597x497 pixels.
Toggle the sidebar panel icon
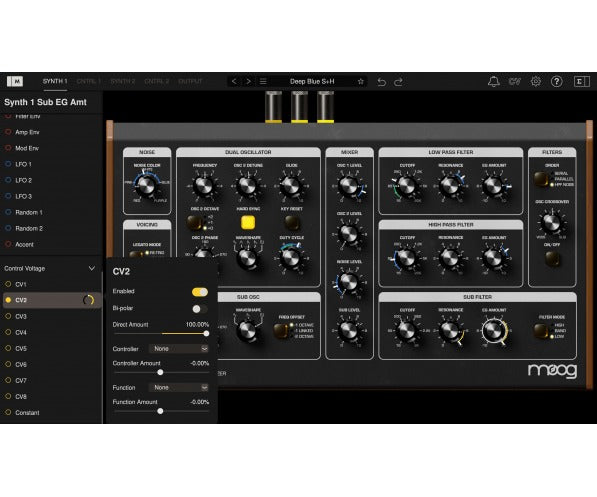582,82
